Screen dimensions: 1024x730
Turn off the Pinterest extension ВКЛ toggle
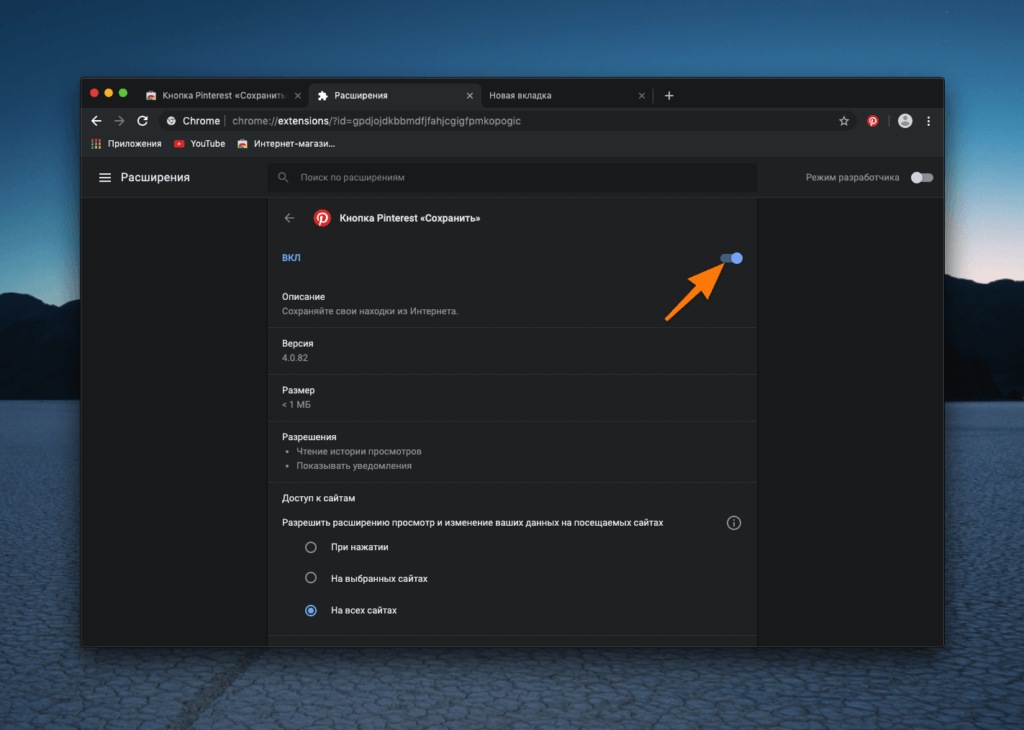[731, 258]
